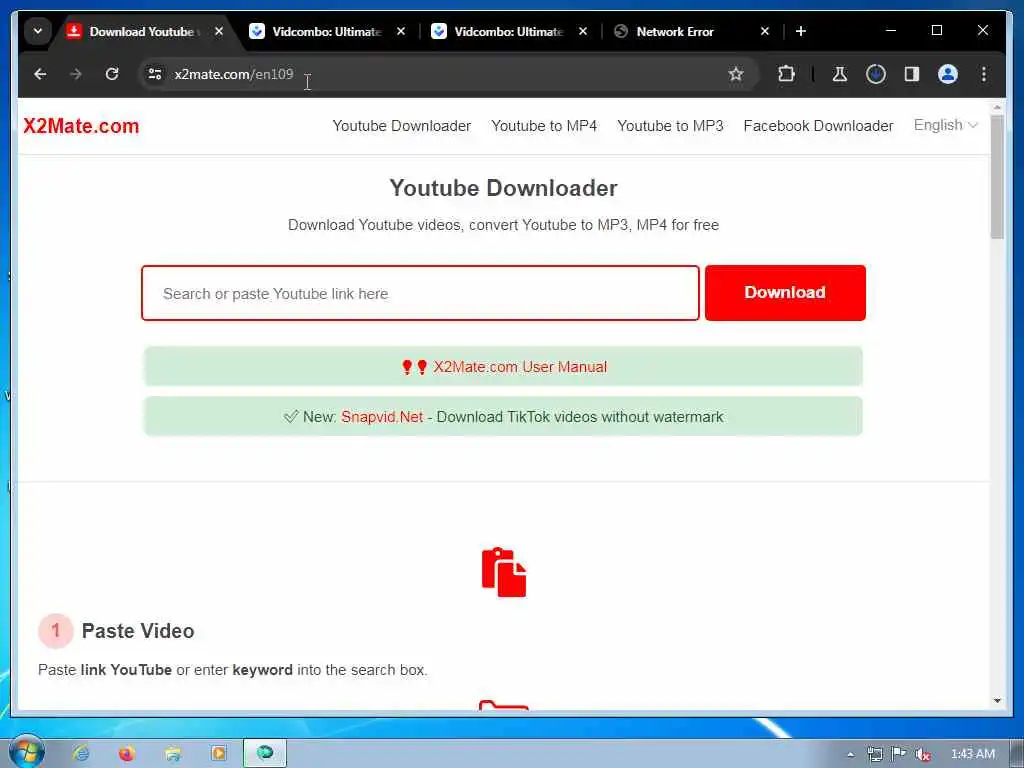The image size is (1024, 768).
Task: Go back using browser back arrow
Action: [x=40, y=74]
